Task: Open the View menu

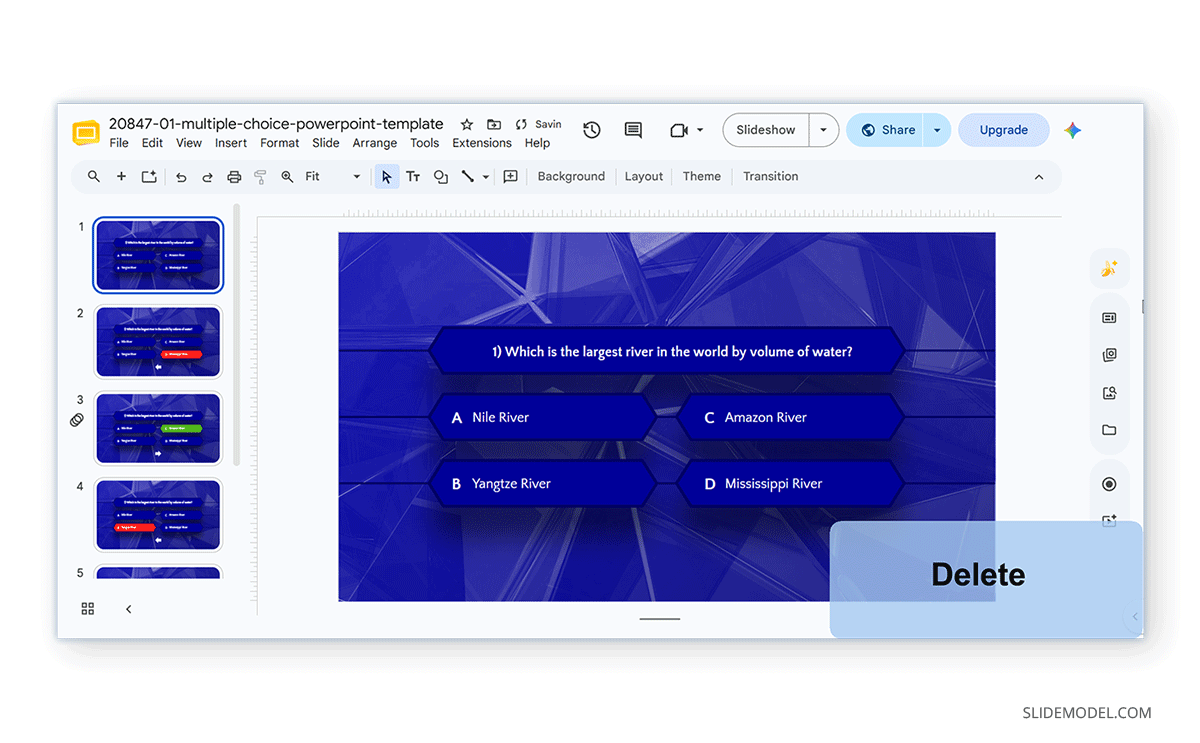Action: point(189,143)
